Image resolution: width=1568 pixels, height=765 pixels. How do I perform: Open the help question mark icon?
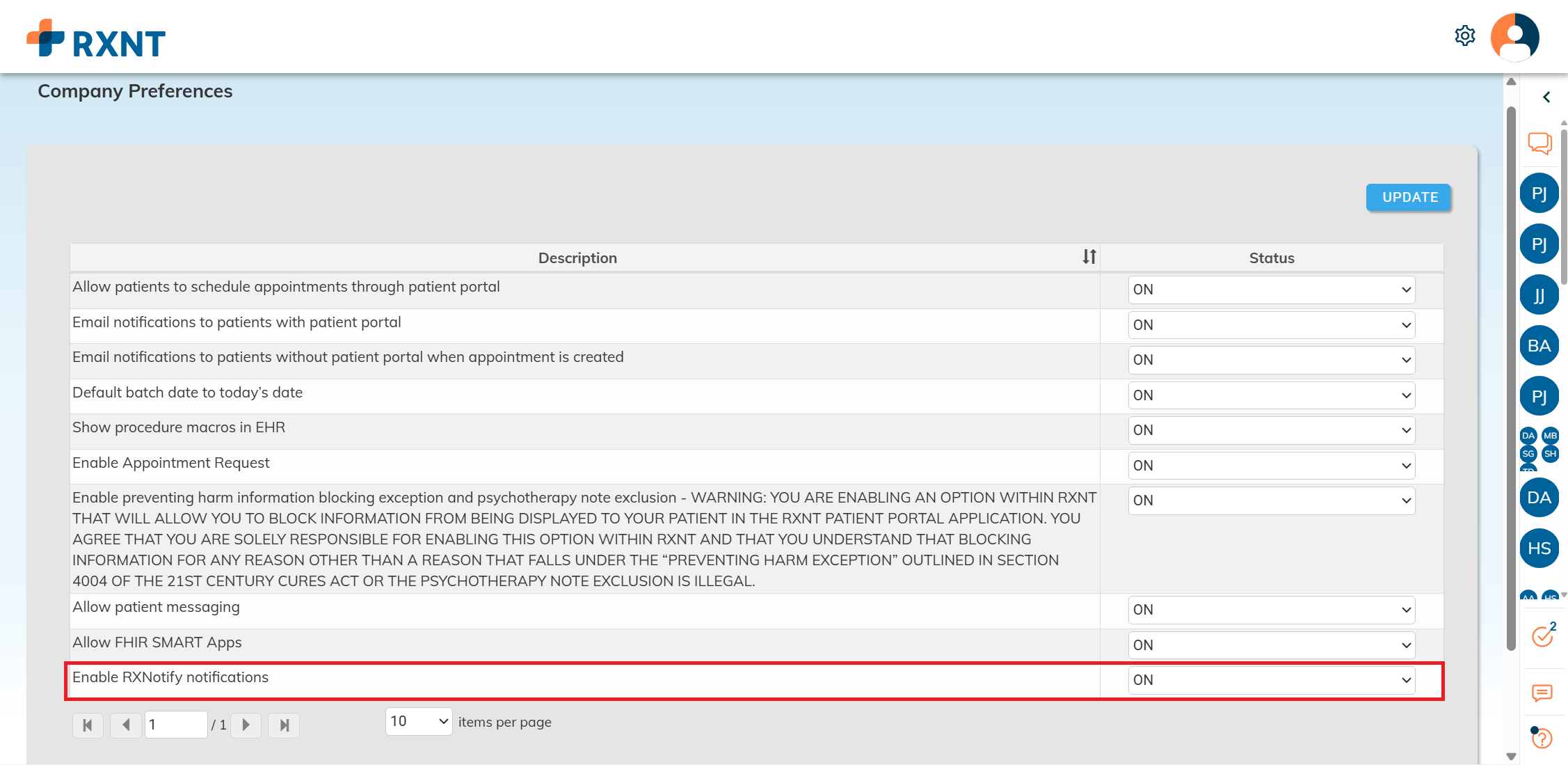coord(1542,738)
